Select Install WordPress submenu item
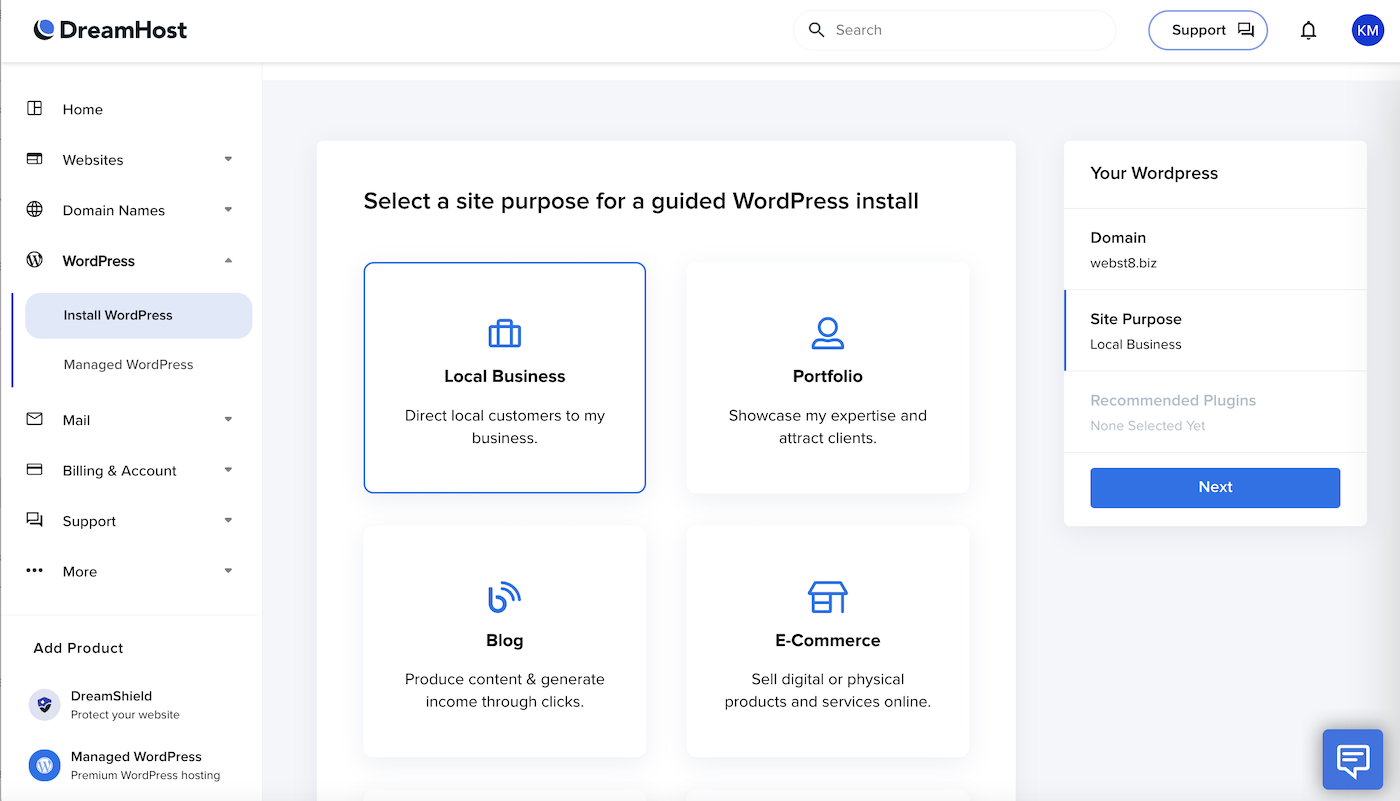Viewport: 1400px width, 801px height. 139,315
